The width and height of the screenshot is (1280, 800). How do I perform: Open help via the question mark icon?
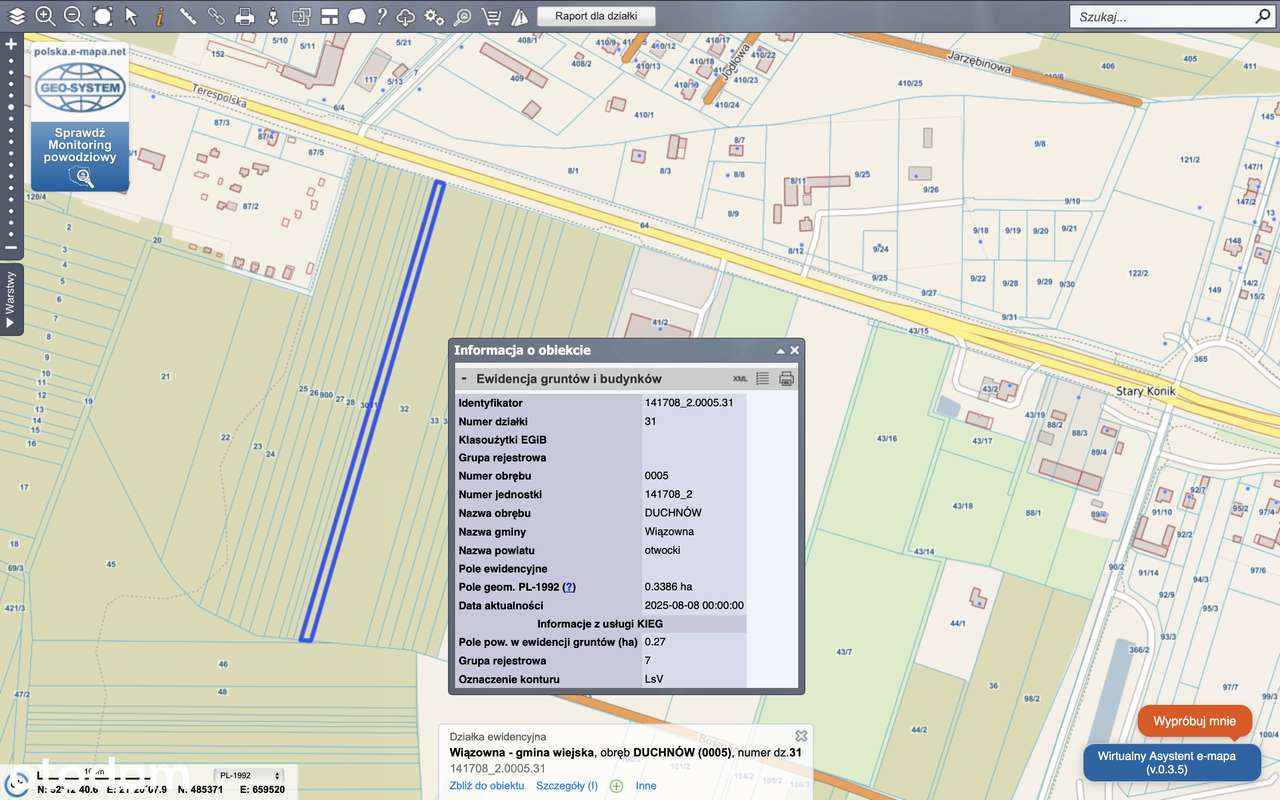(x=382, y=15)
